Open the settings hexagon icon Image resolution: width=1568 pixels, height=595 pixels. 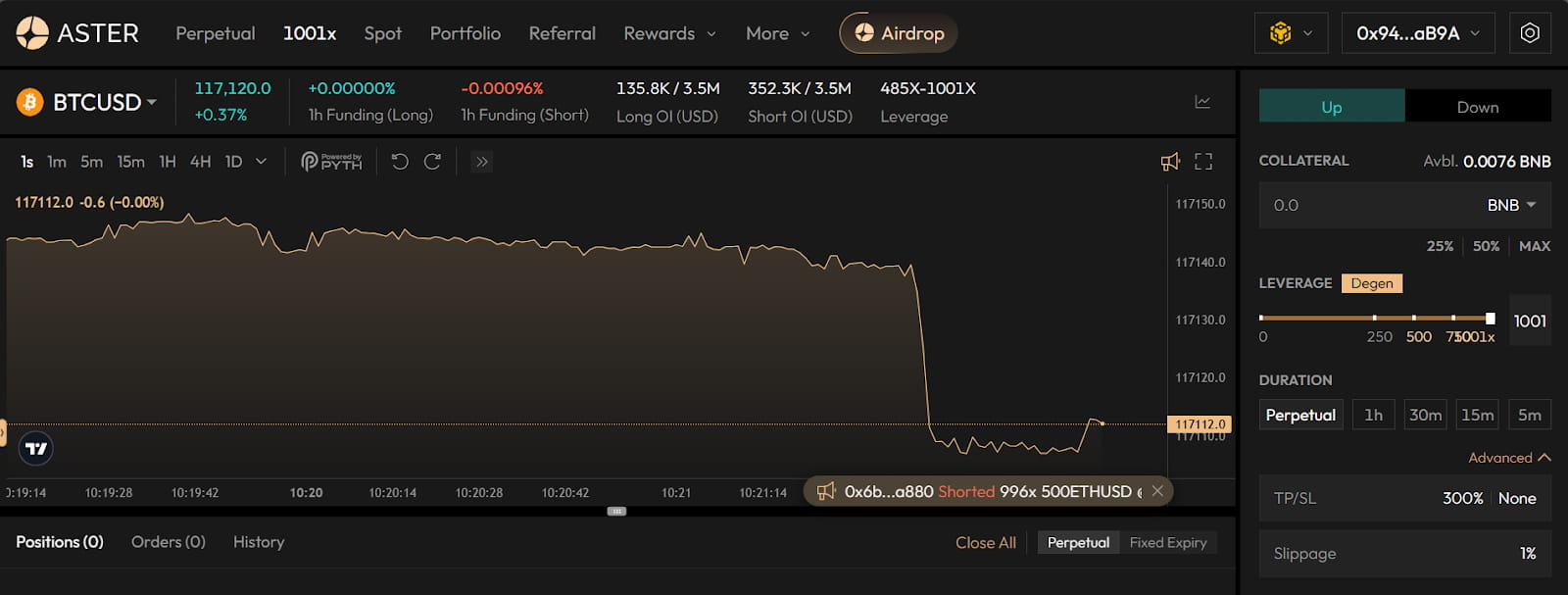pyautogui.click(x=1530, y=33)
